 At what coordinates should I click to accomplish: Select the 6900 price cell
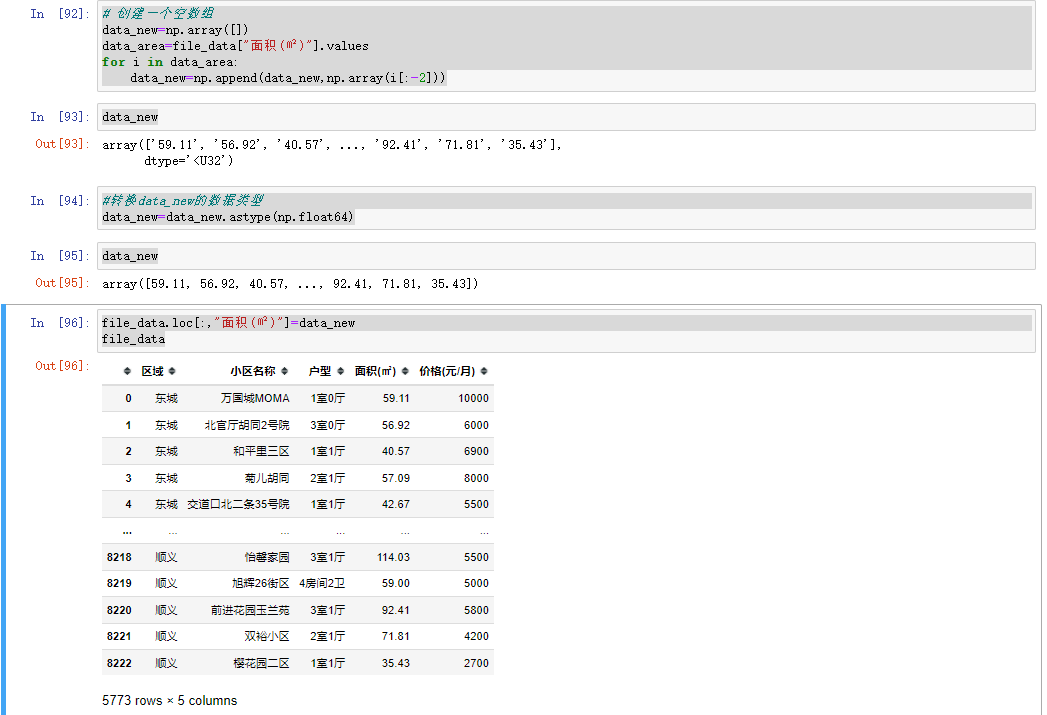click(476, 451)
